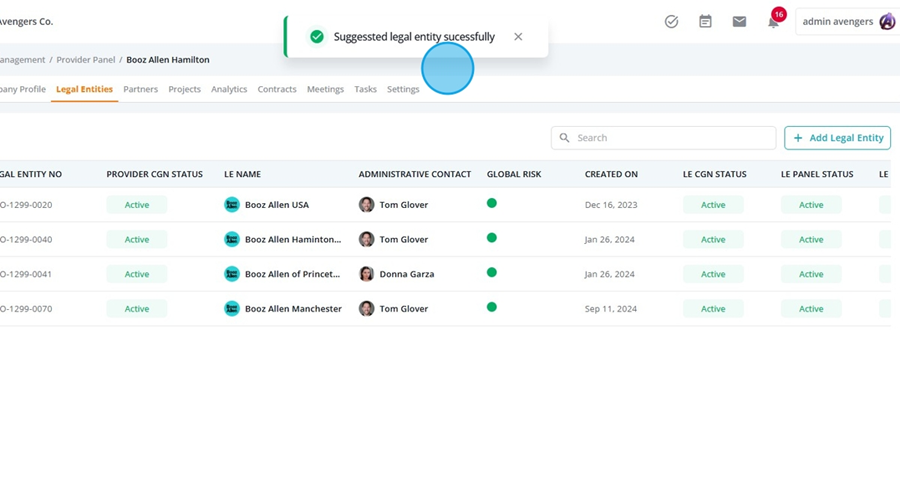Switch to the Partners tab
Image resolution: width=900 pixels, height=502 pixels.
click(141, 89)
